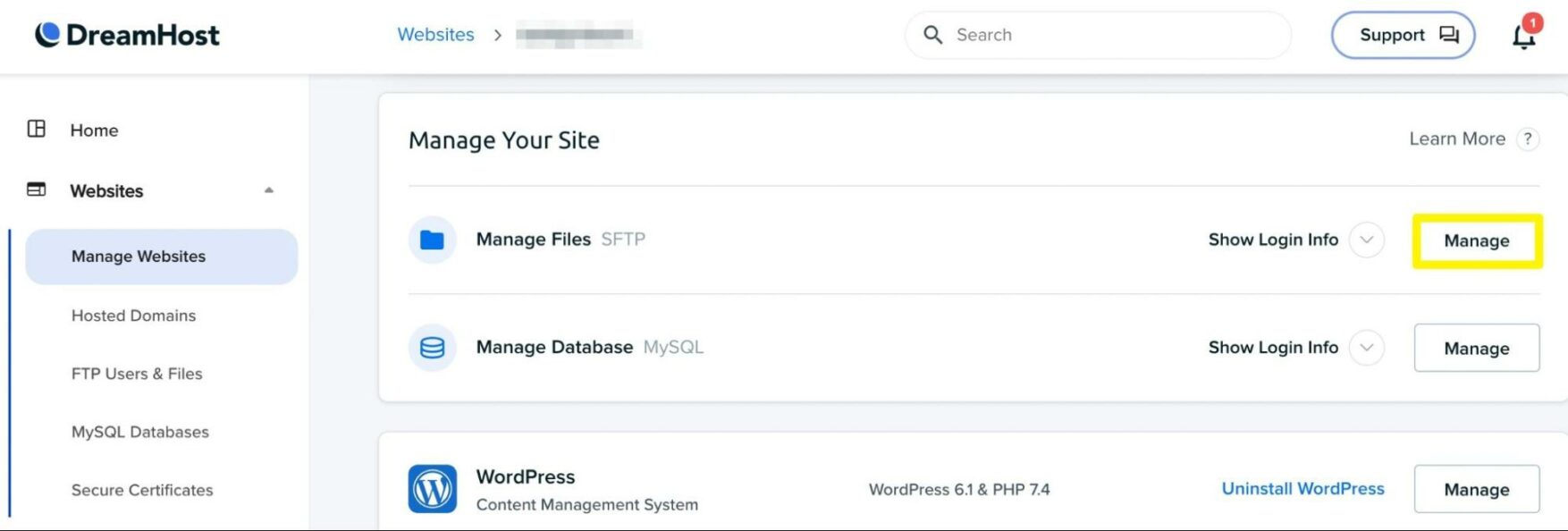Open the Support chat button

(1403, 35)
